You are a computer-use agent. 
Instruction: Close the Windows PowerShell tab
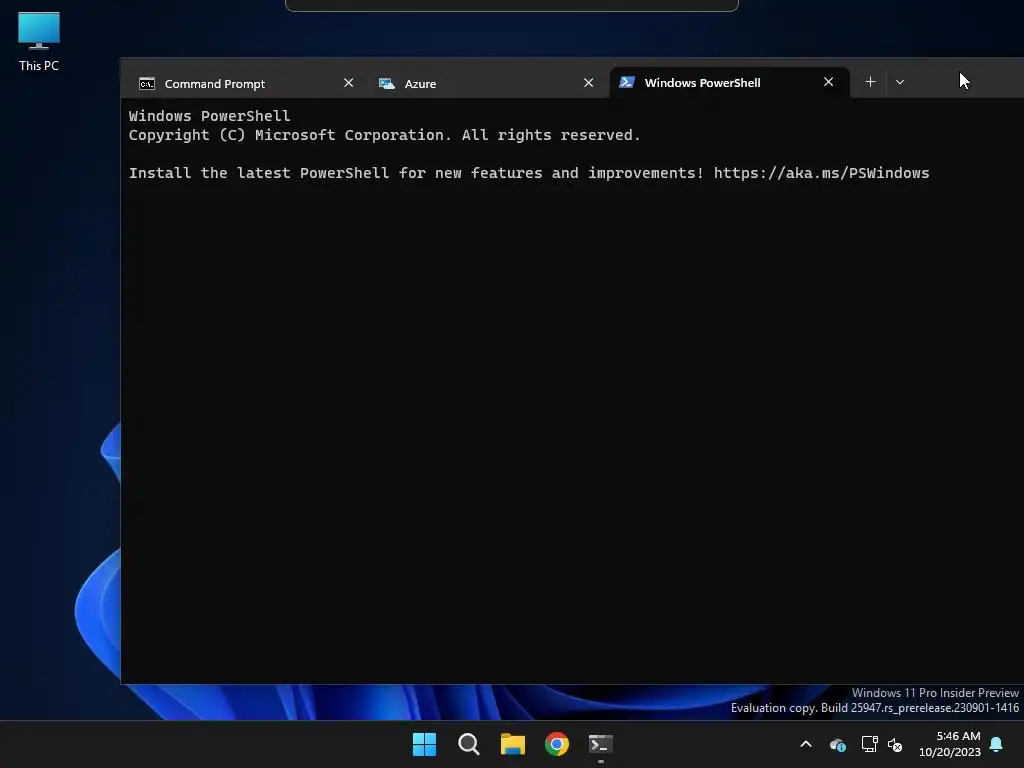[x=828, y=82]
